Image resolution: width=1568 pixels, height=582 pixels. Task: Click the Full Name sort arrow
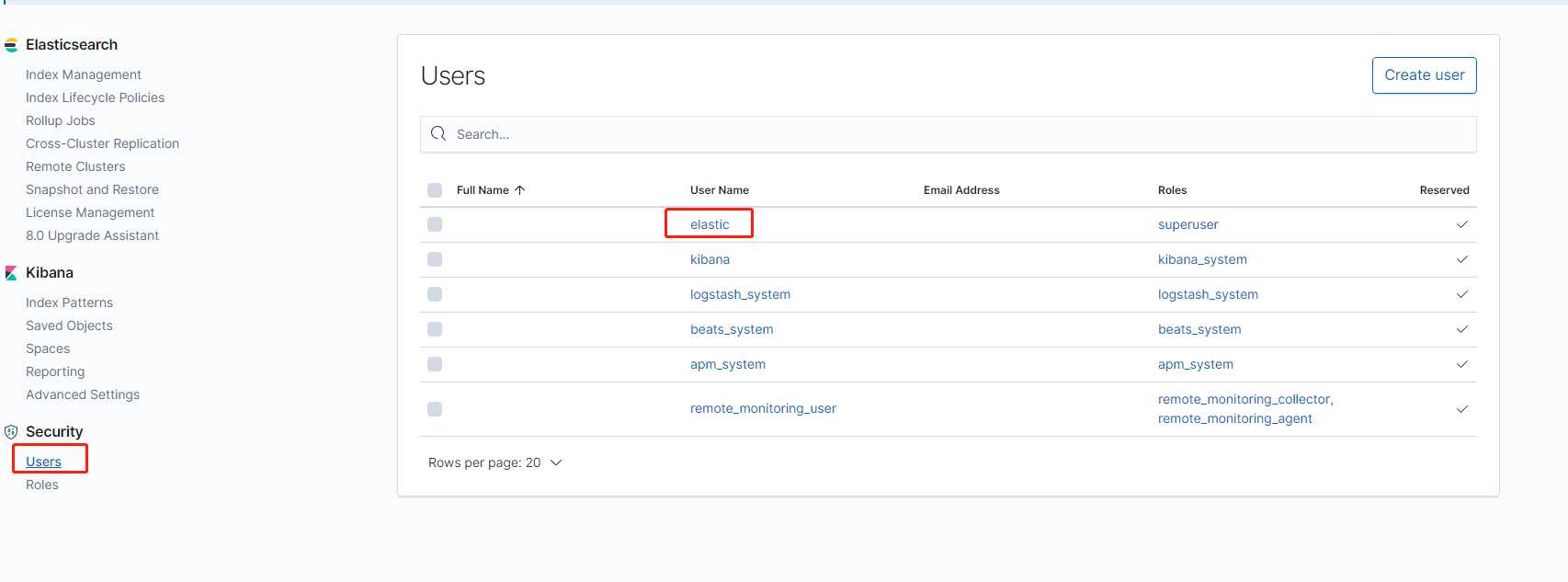pos(519,190)
